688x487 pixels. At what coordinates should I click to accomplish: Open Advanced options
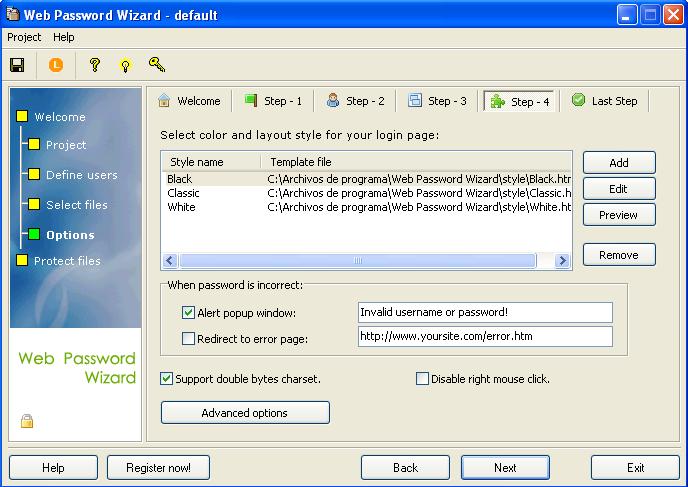[245, 412]
